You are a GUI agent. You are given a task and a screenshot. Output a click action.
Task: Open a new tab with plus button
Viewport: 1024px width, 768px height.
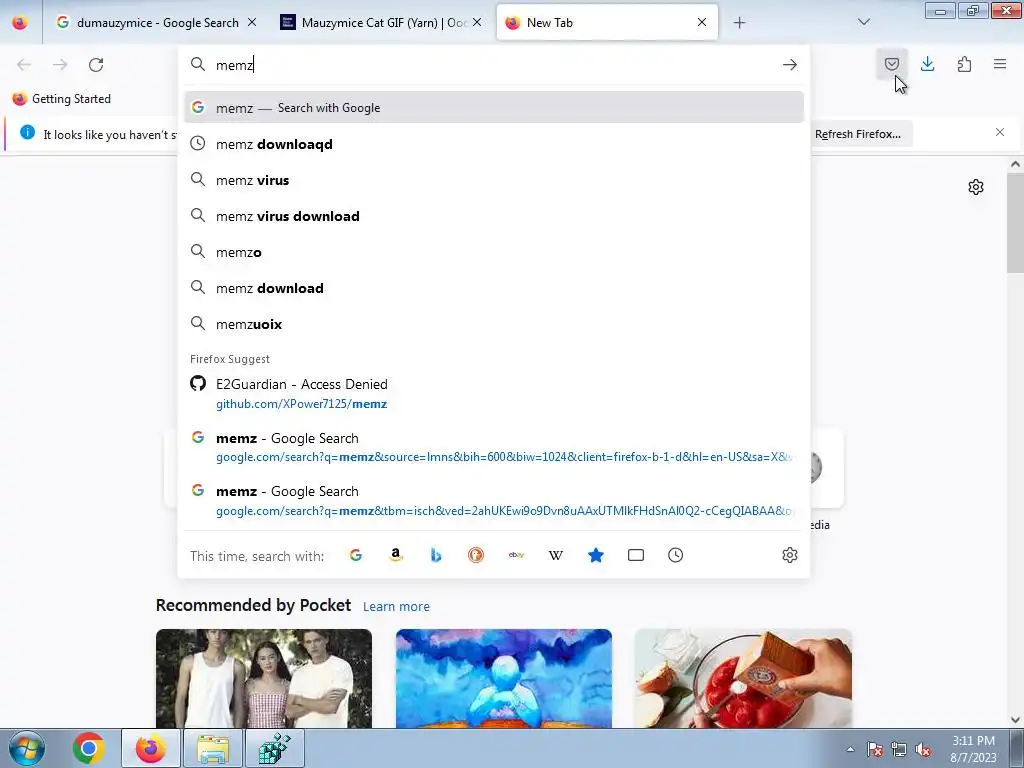739,22
